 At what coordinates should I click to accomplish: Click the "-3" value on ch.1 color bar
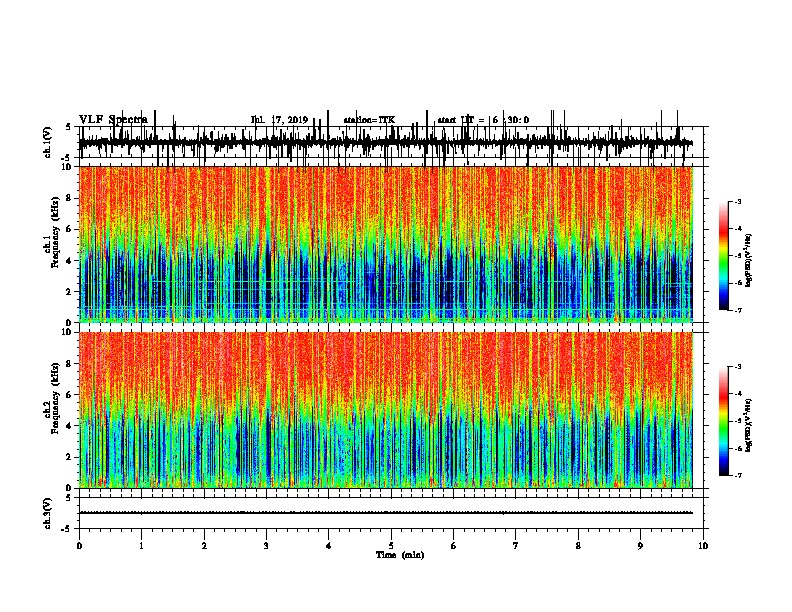tap(737, 201)
